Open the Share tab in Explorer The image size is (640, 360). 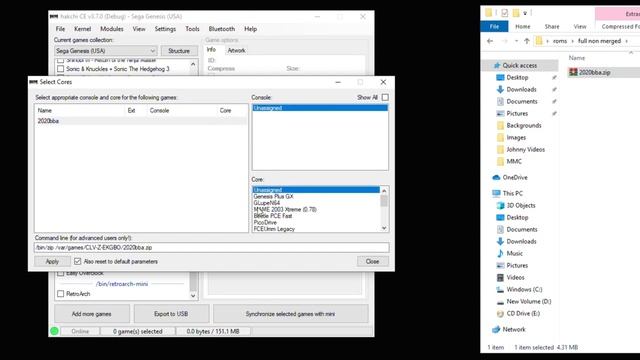(552, 27)
